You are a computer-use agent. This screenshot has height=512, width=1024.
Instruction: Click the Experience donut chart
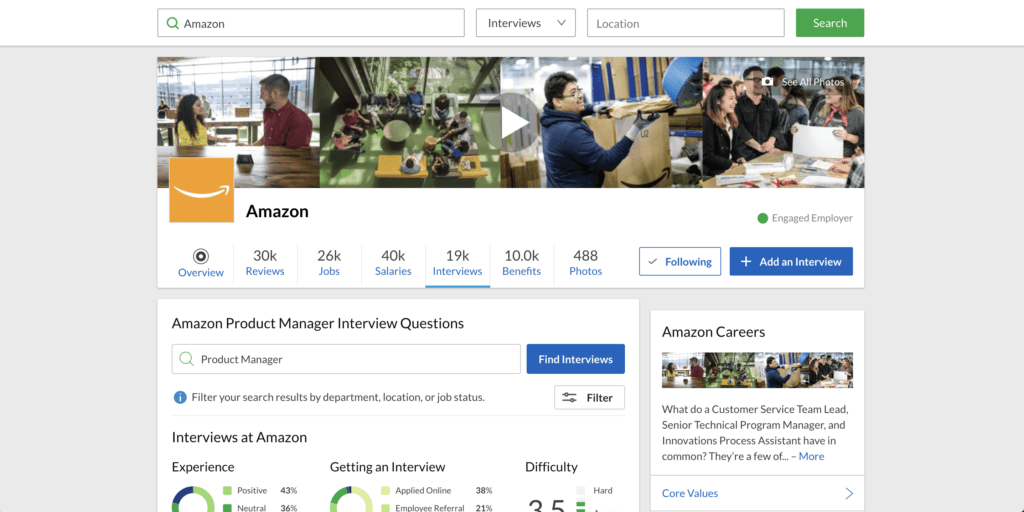point(193,500)
